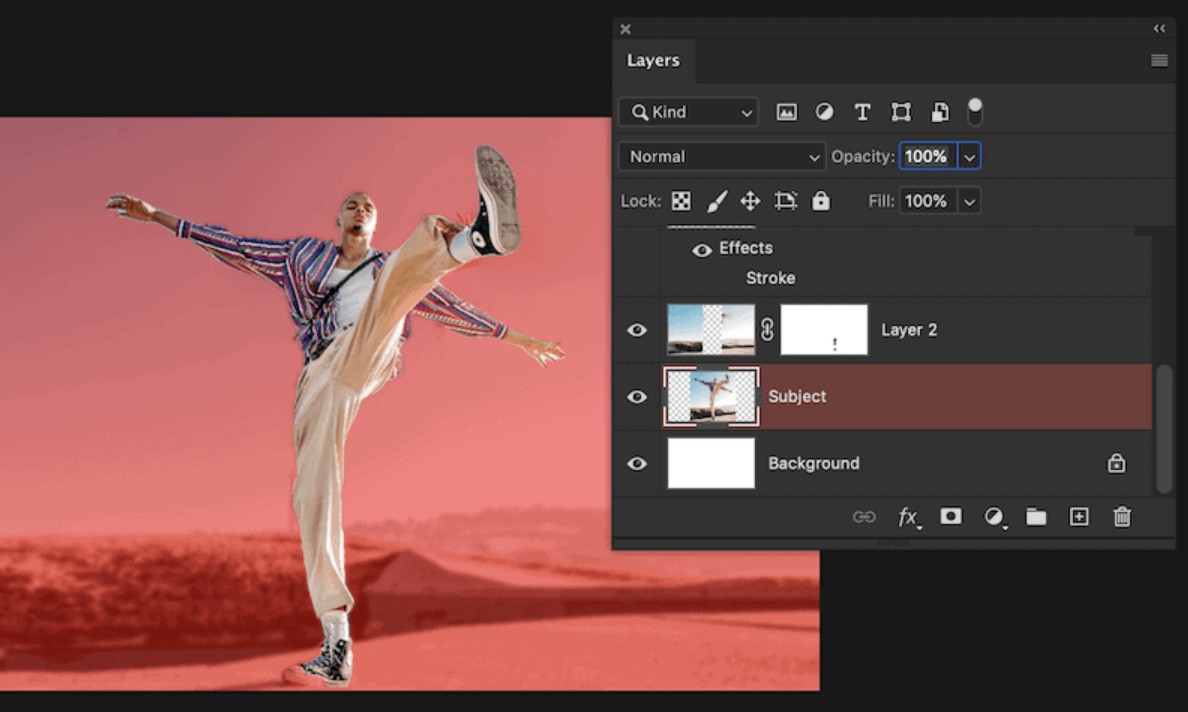Lock position move icon
Viewport: 1188px width, 712px height.
point(750,201)
